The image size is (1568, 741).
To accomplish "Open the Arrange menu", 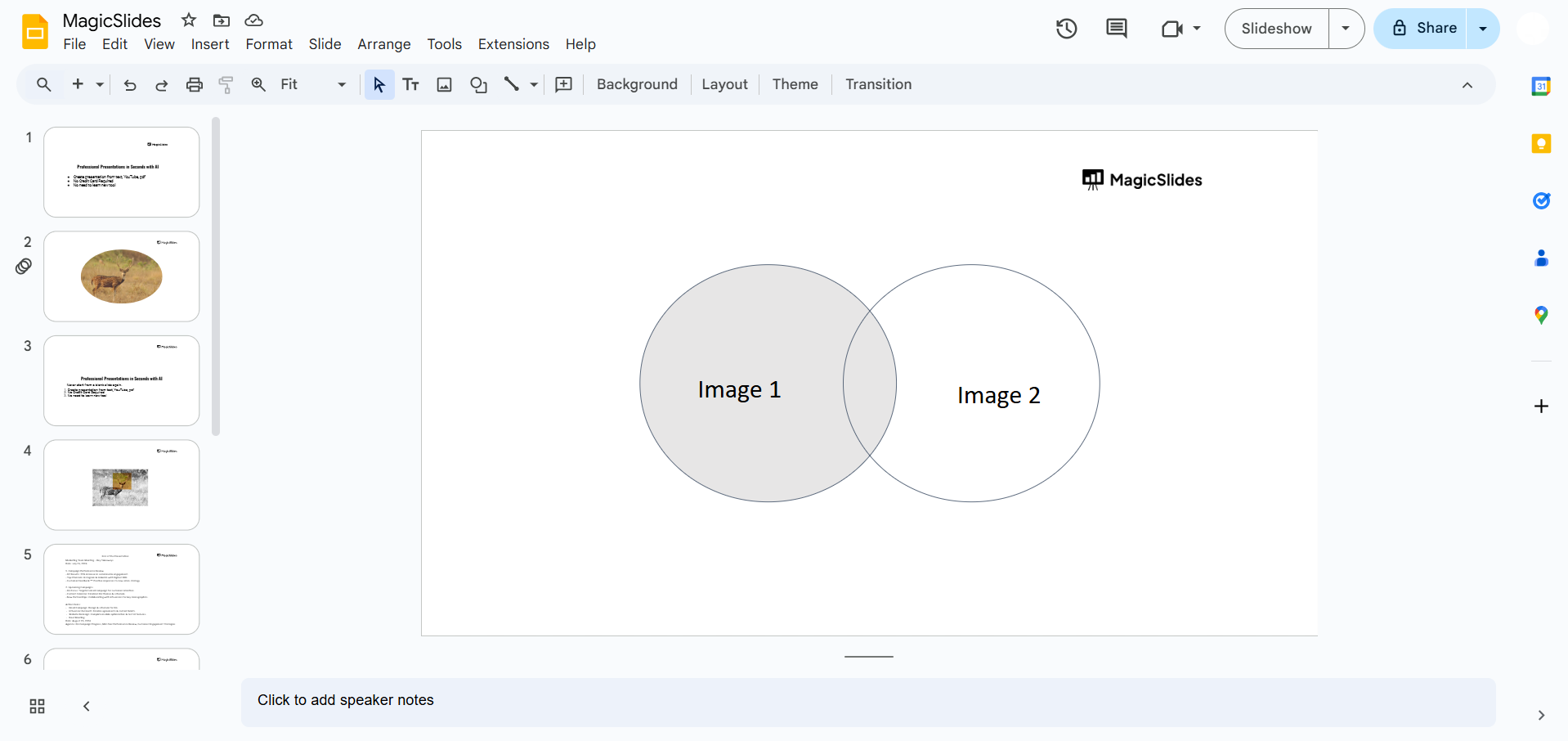I will (x=383, y=44).
